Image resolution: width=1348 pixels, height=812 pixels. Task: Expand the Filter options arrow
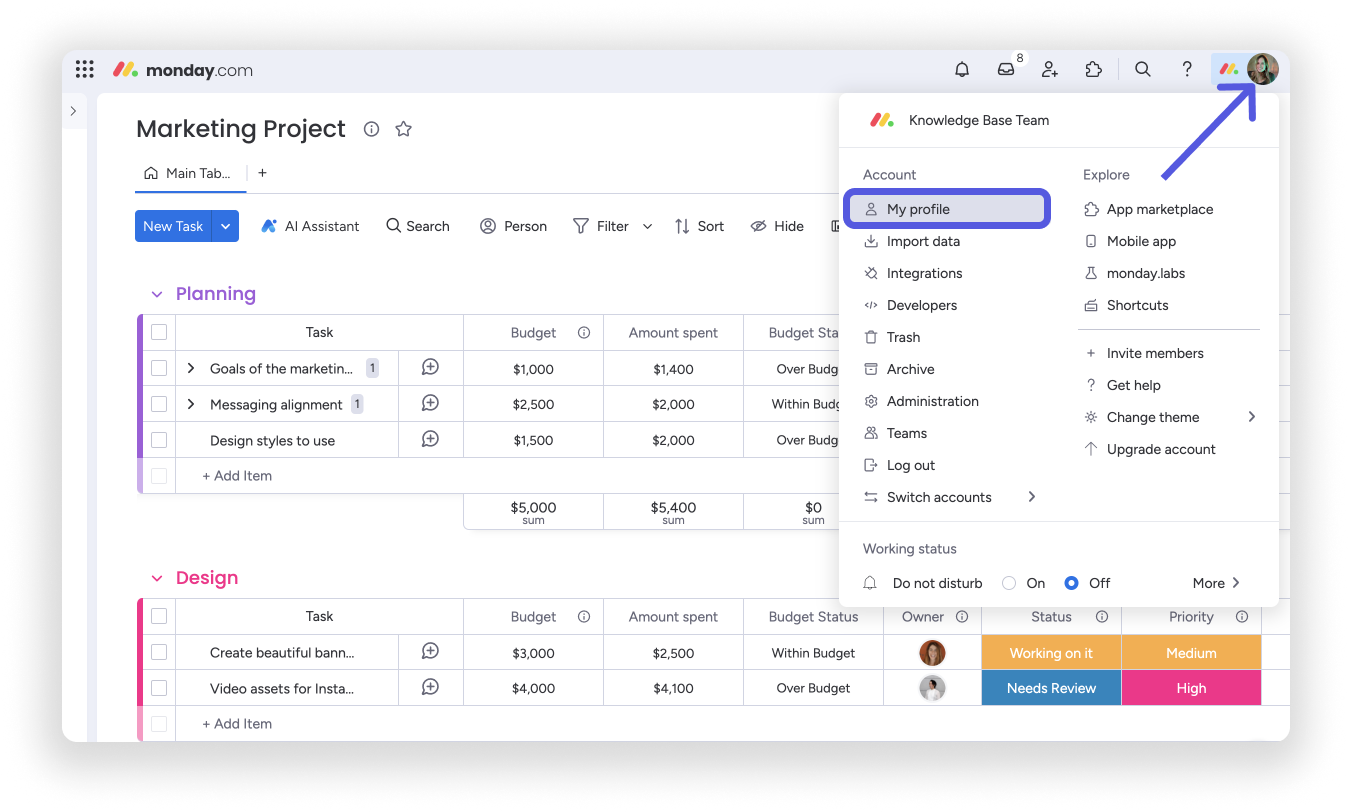click(647, 226)
